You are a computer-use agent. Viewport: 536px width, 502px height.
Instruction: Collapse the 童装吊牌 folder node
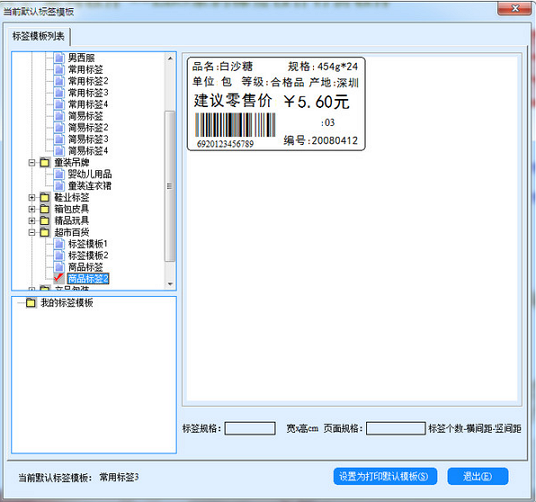[32, 162]
